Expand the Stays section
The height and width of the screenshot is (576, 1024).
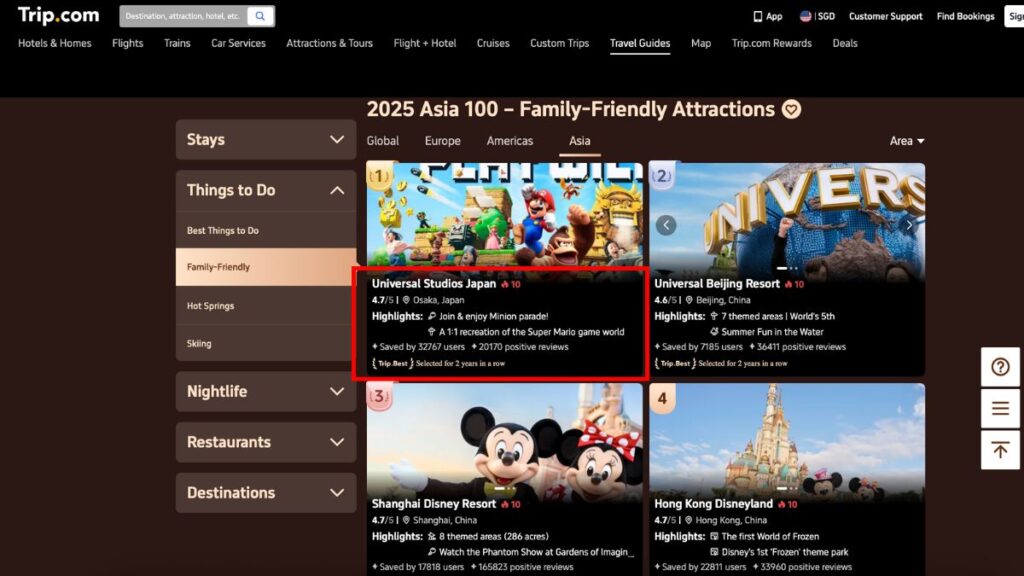pos(266,139)
